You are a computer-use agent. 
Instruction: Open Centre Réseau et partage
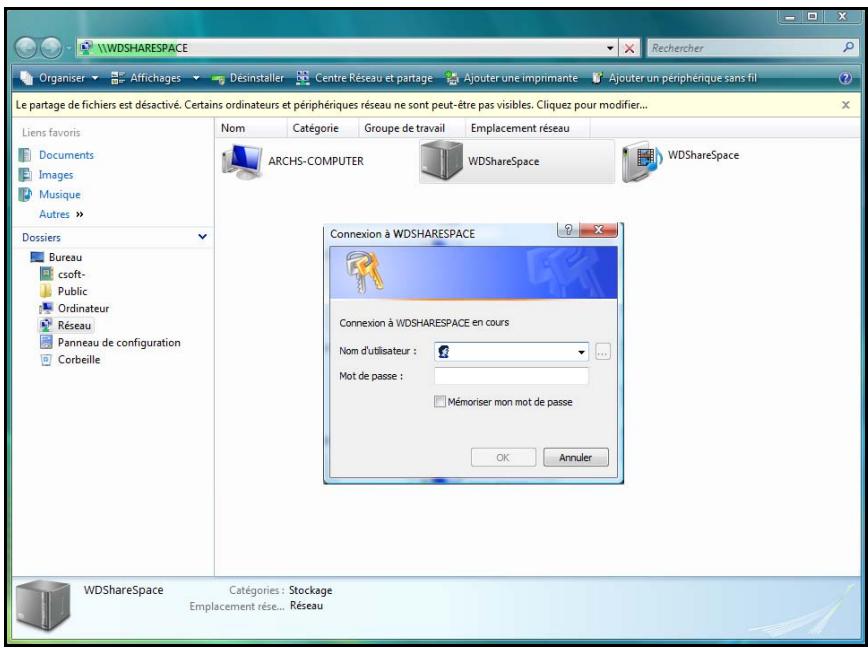coord(364,78)
